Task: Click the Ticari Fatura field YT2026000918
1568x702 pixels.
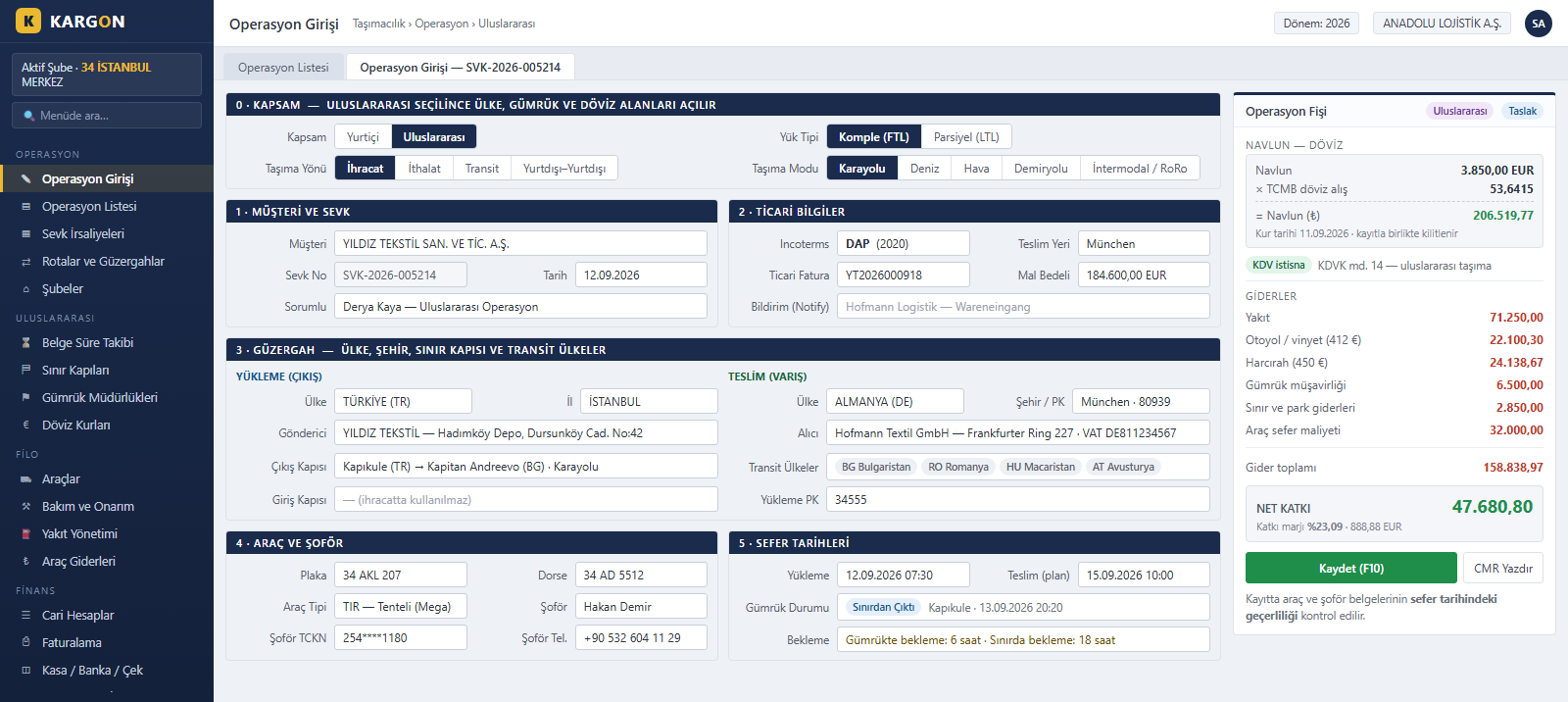Action: 904,275
